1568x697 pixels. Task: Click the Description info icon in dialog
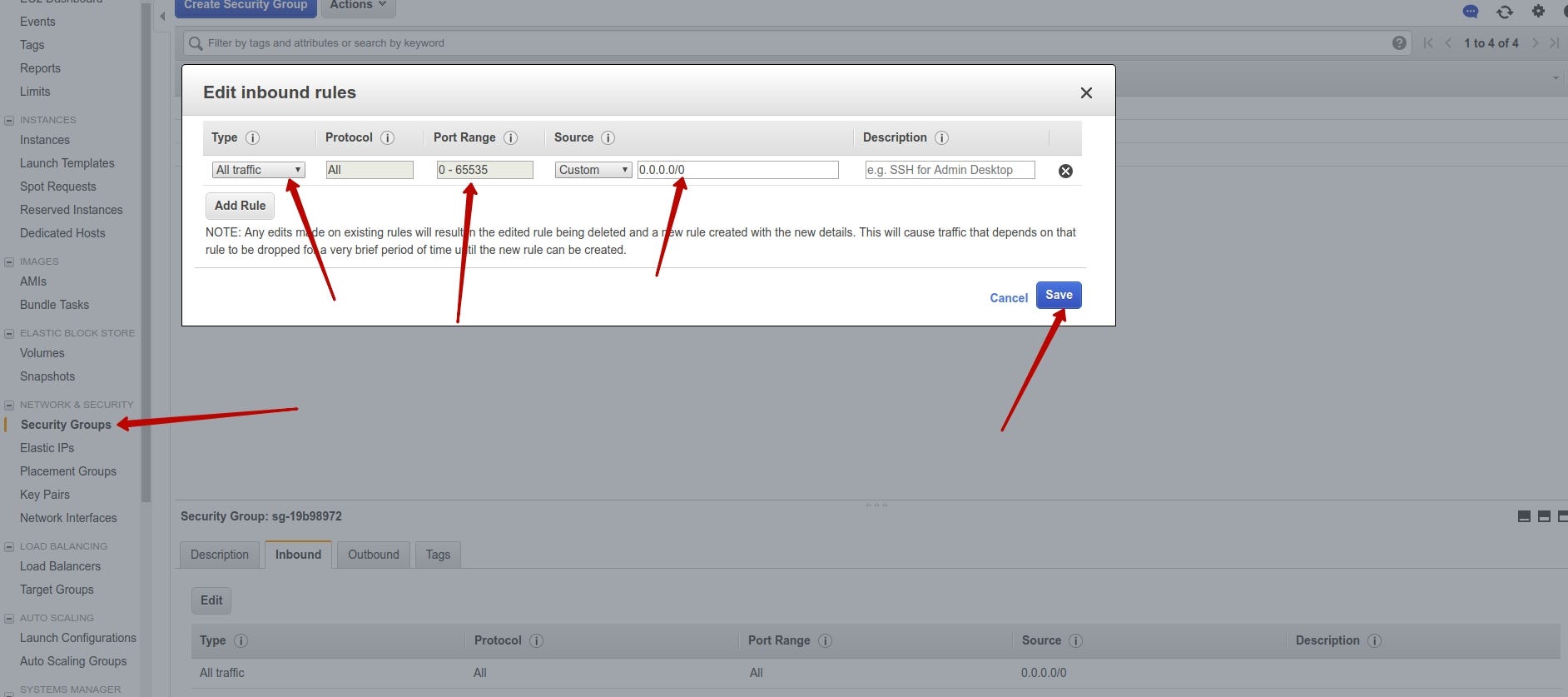[x=941, y=137]
